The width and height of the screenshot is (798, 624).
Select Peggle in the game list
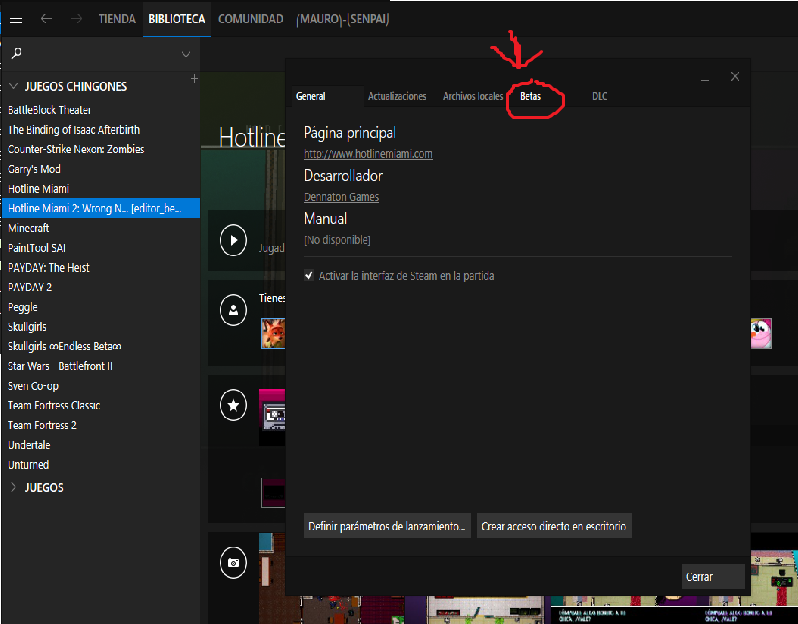101,307
